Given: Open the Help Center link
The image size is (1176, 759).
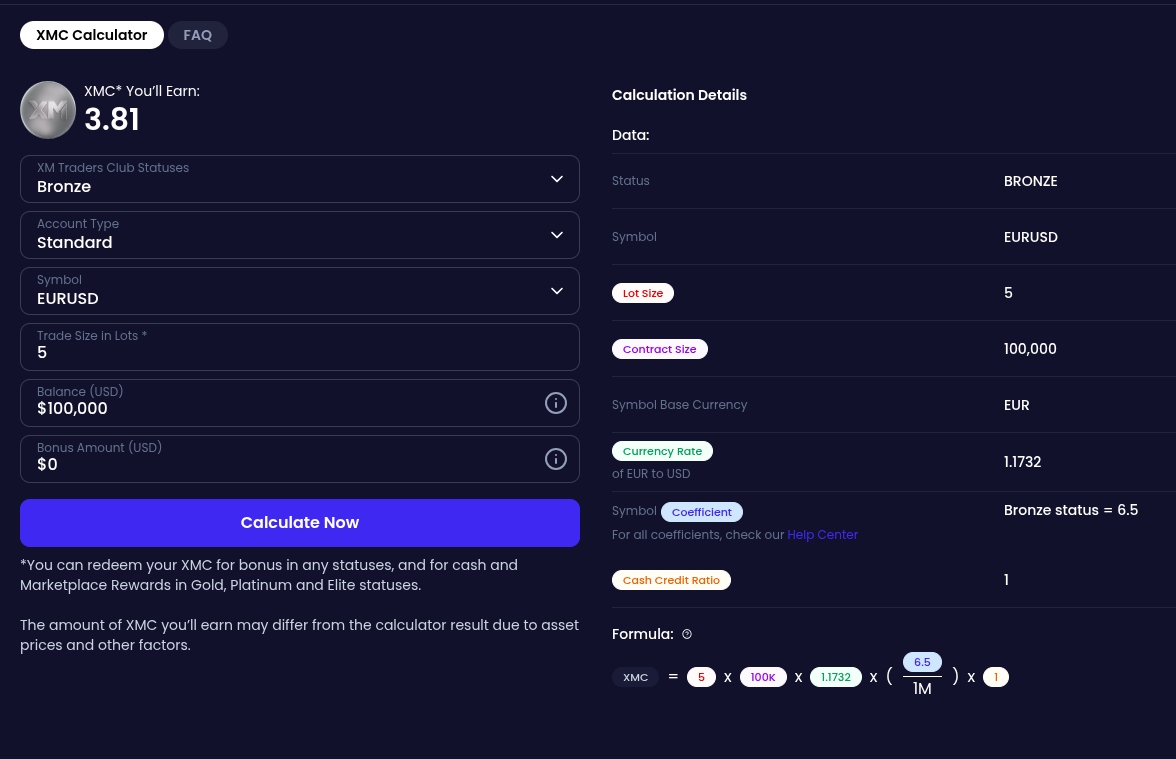Looking at the screenshot, I should [x=822, y=535].
